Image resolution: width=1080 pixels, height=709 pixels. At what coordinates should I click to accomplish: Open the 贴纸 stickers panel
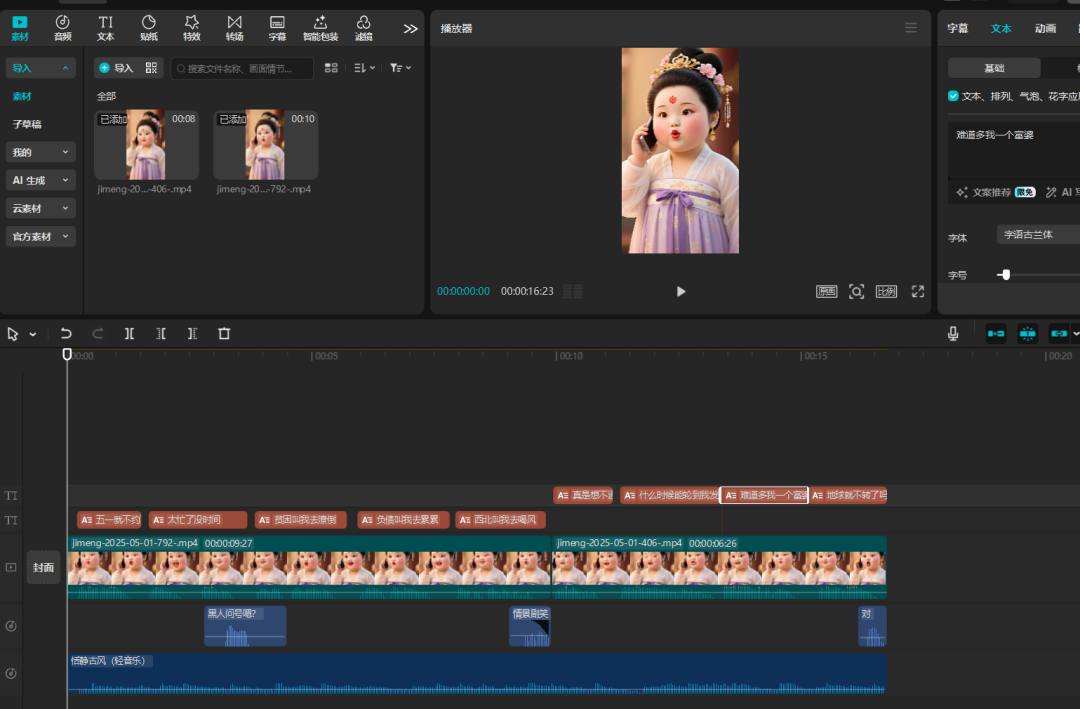tap(148, 28)
